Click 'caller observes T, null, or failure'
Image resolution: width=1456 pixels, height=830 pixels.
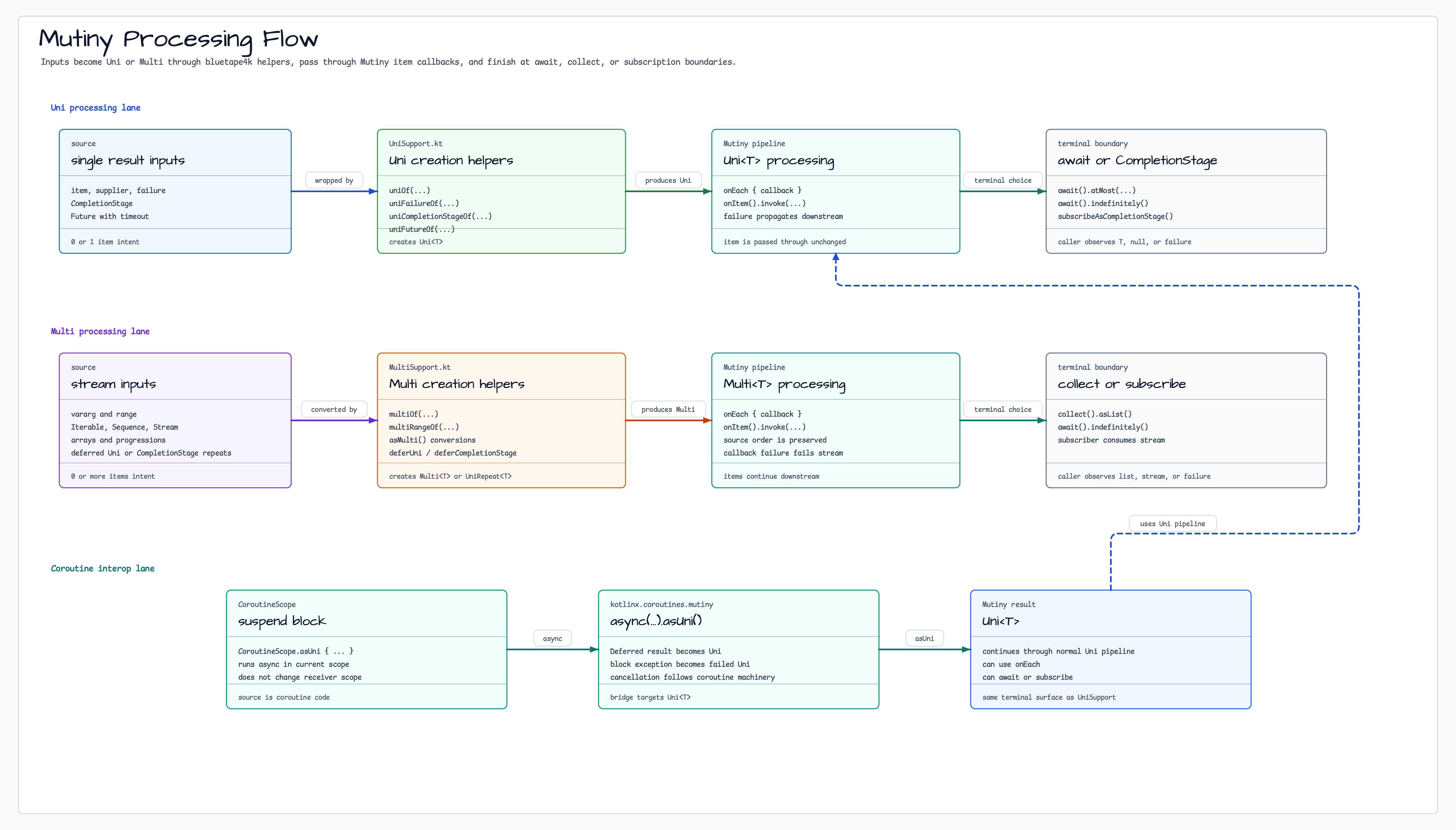pyautogui.click(x=1125, y=242)
